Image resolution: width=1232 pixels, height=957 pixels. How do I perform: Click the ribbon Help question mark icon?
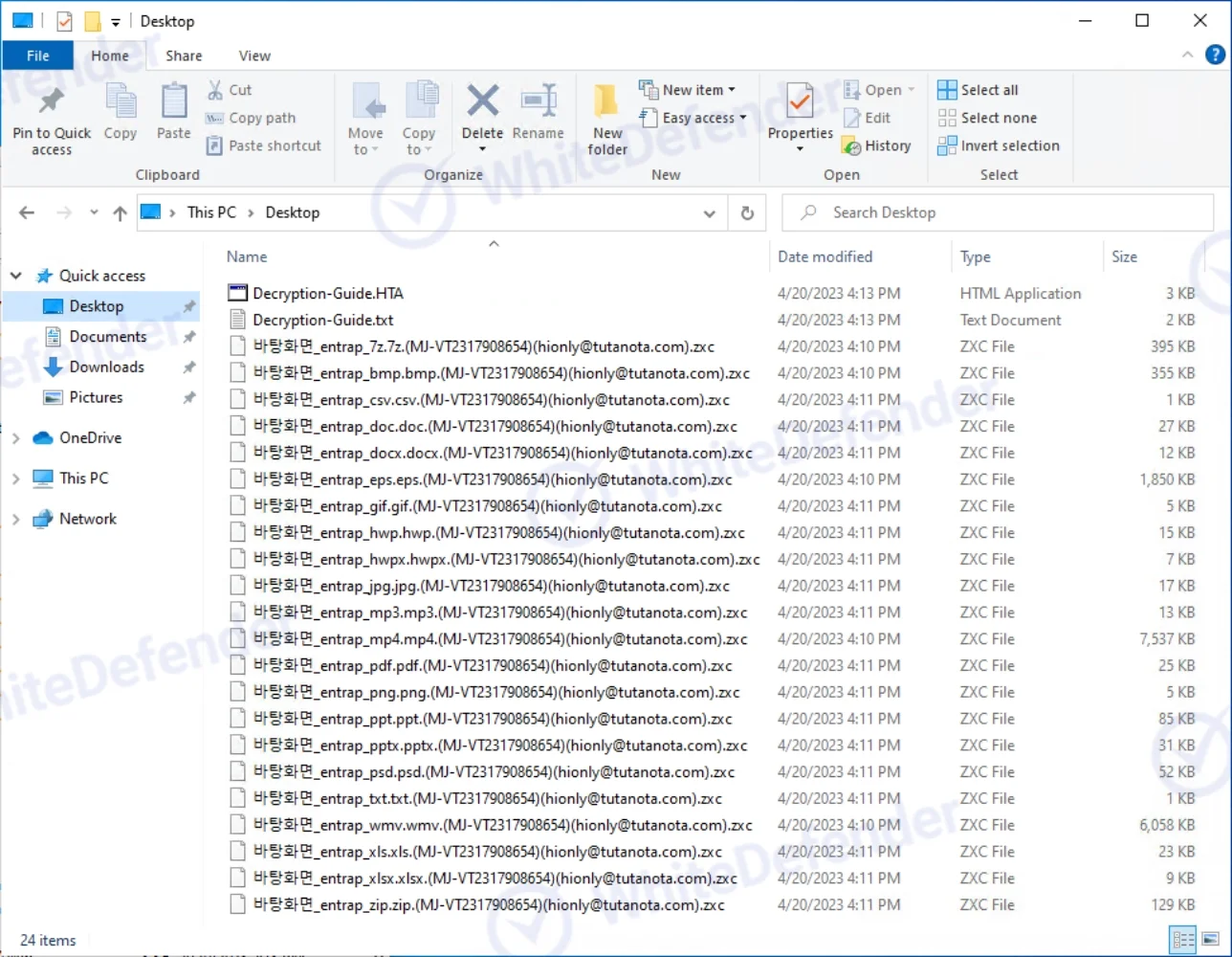tap(1214, 56)
